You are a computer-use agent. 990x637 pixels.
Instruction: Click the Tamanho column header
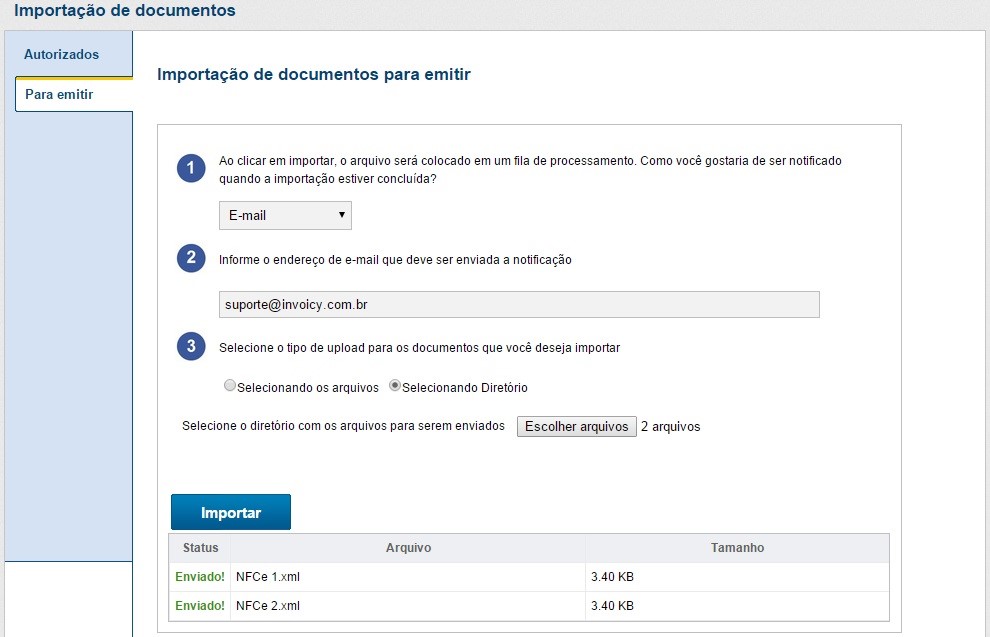[x=737, y=548]
